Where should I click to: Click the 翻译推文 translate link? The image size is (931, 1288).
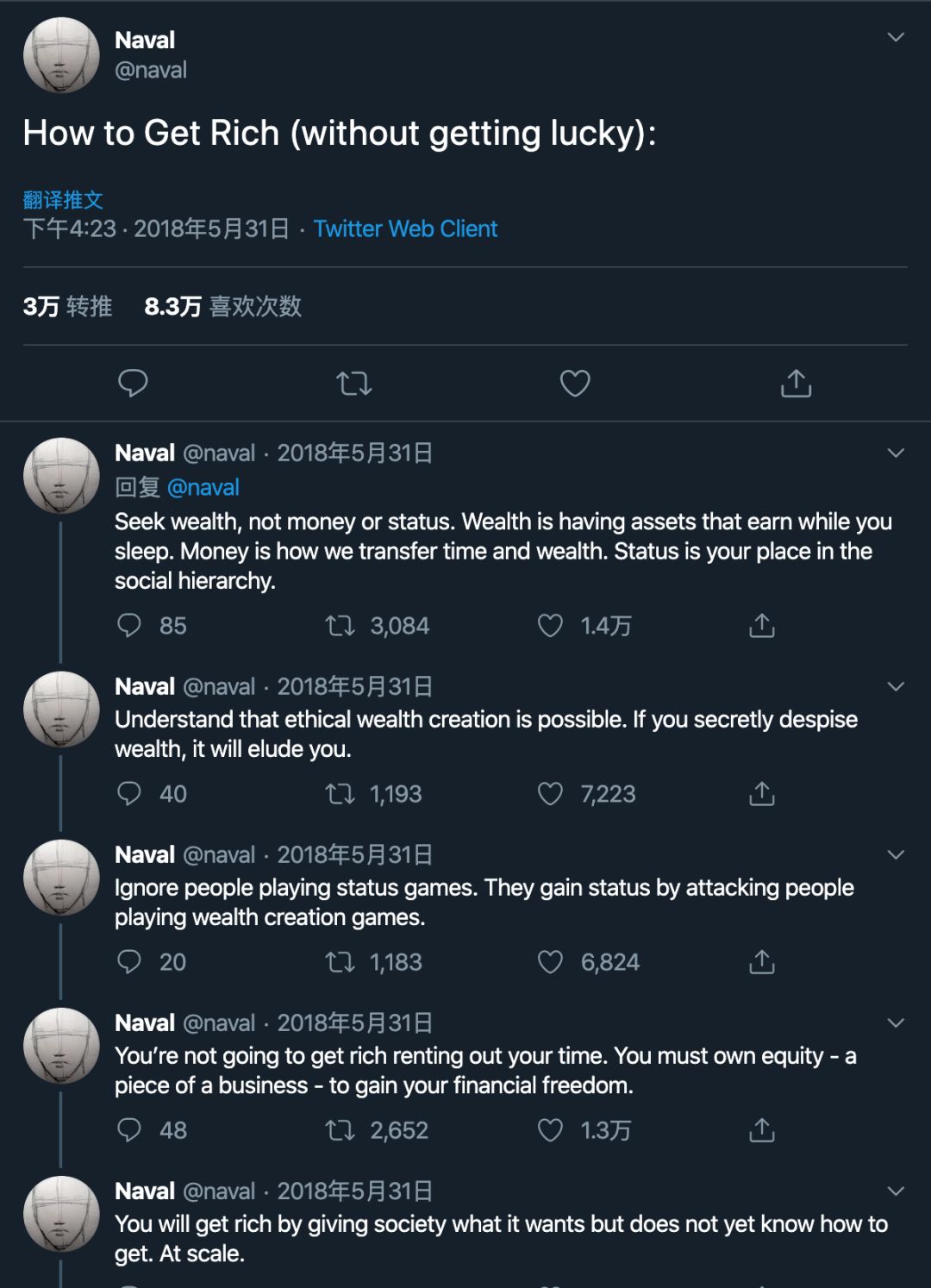coord(63,200)
